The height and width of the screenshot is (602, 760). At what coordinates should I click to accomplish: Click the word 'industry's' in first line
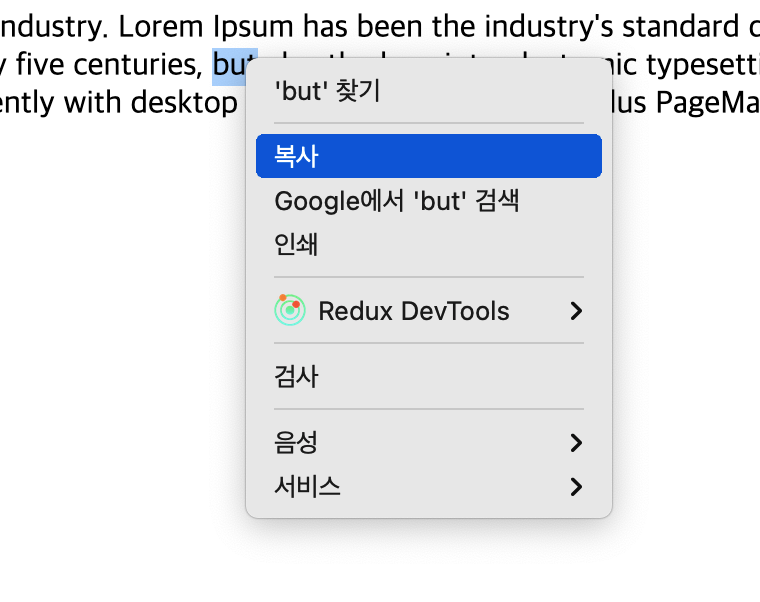coord(549,27)
